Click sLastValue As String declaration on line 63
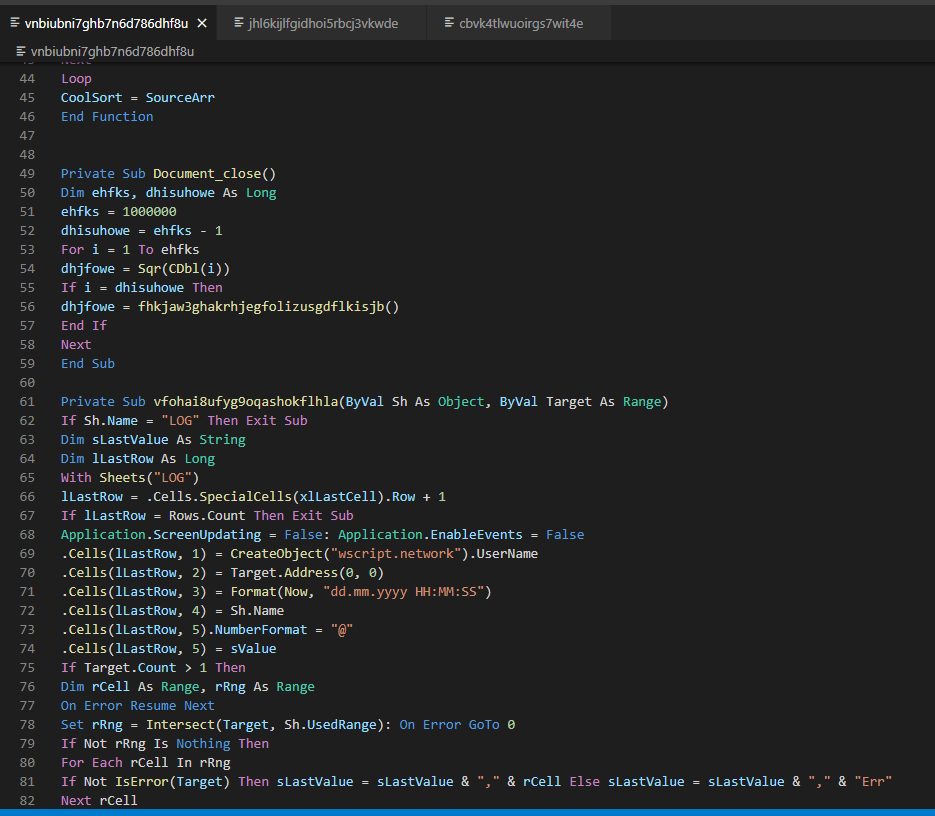The image size is (935, 816). [169, 440]
